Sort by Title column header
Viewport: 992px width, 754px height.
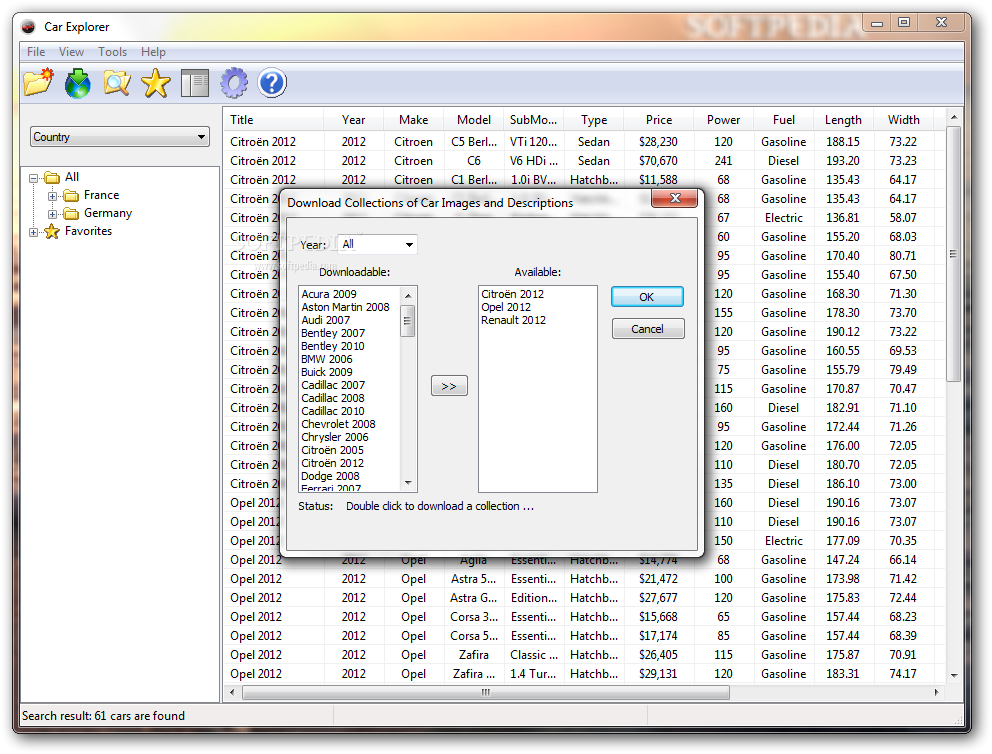(274, 120)
